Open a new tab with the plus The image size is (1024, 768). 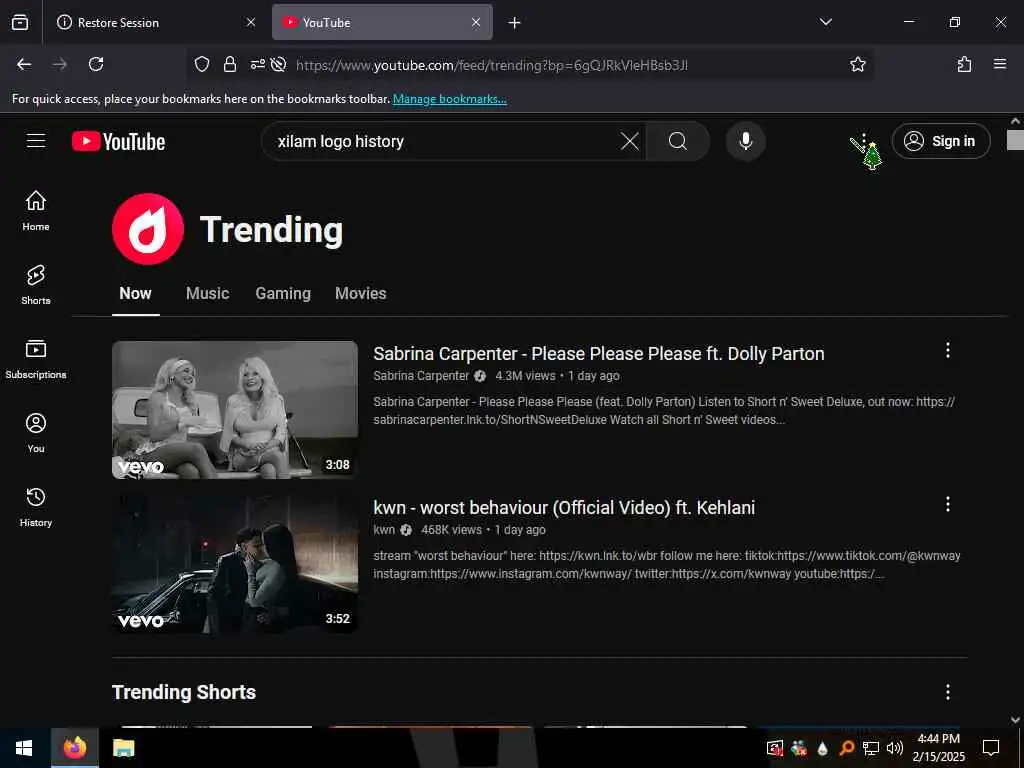515,23
